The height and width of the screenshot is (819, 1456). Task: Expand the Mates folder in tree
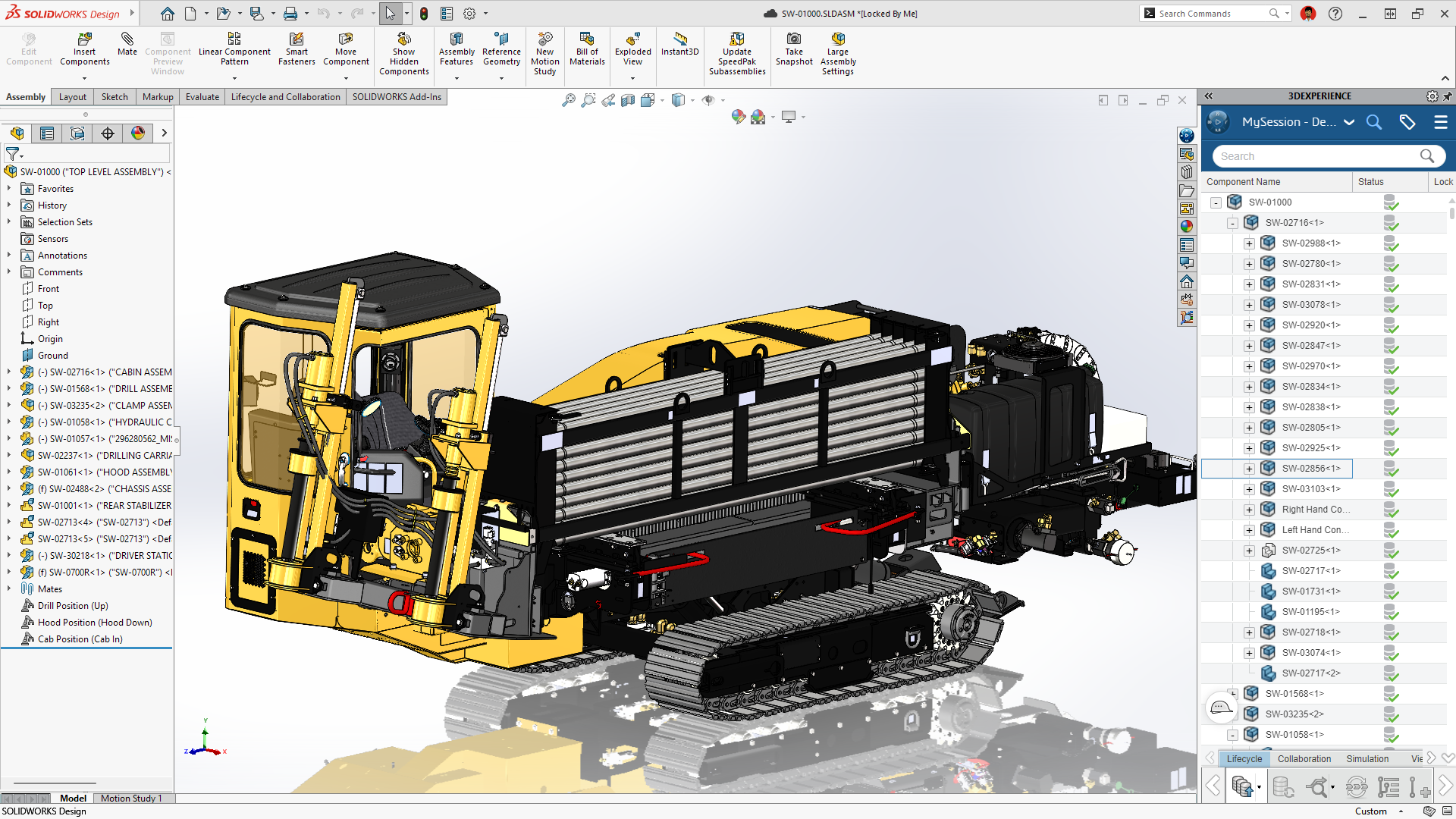click(x=9, y=588)
